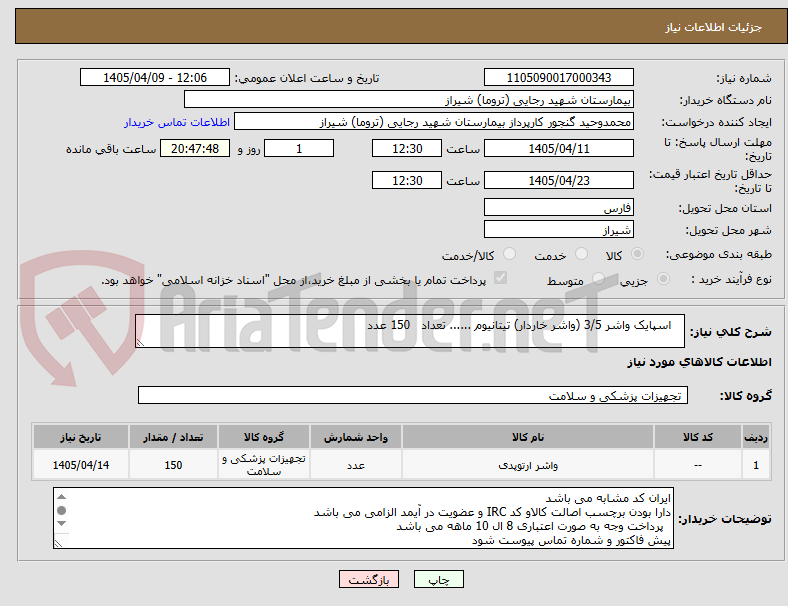Select the خدمت radio button
The width and height of the screenshot is (788, 606).
tap(581, 254)
